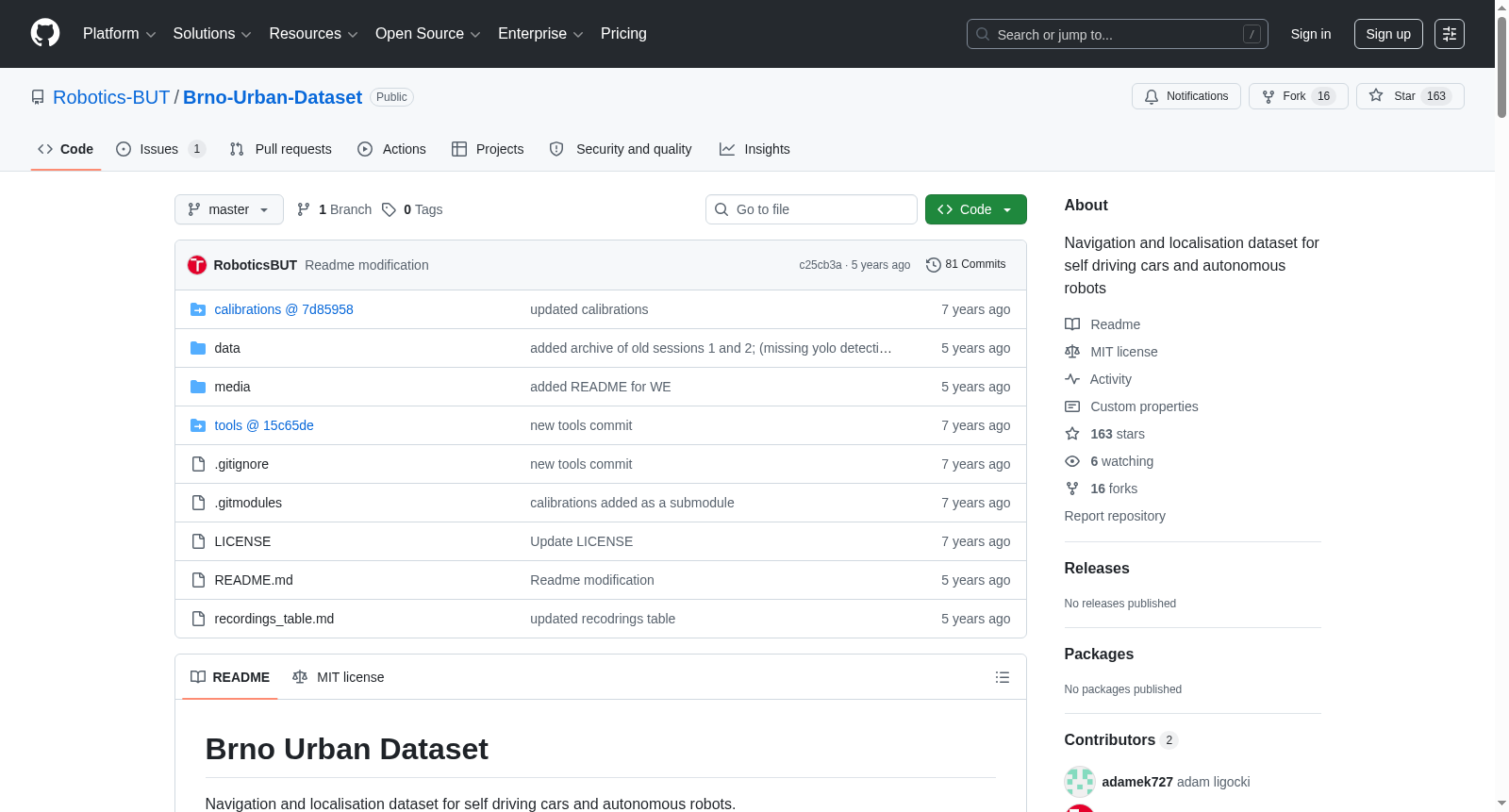Star the repository with Star button
The image size is (1509, 812).
pyautogui.click(x=1410, y=96)
